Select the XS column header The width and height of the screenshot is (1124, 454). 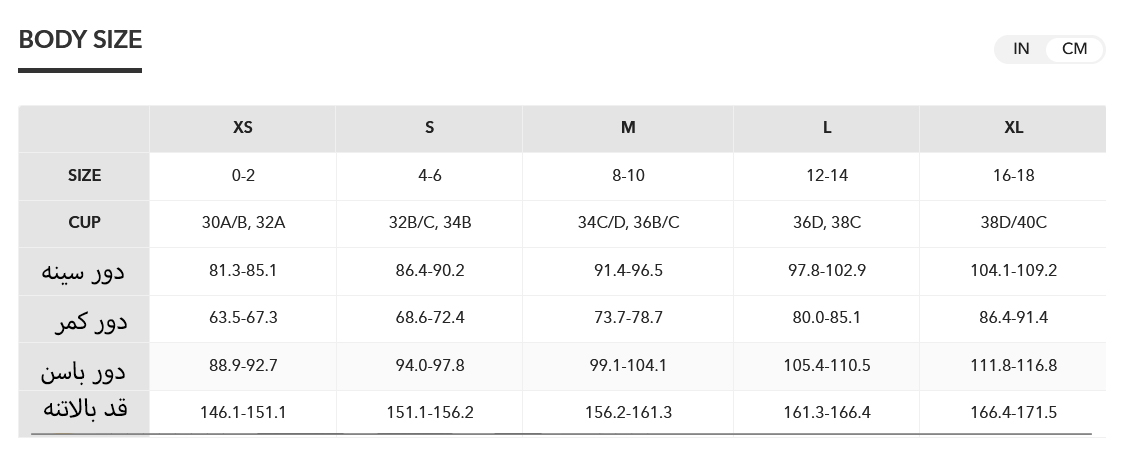[x=243, y=128]
